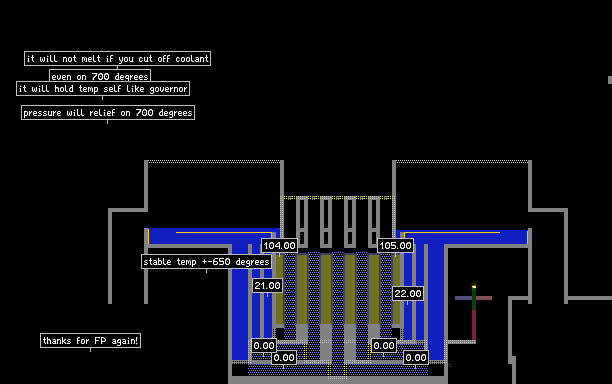Select the 21.00 sensor label
This screenshot has width=612, height=384.
click(x=267, y=286)
